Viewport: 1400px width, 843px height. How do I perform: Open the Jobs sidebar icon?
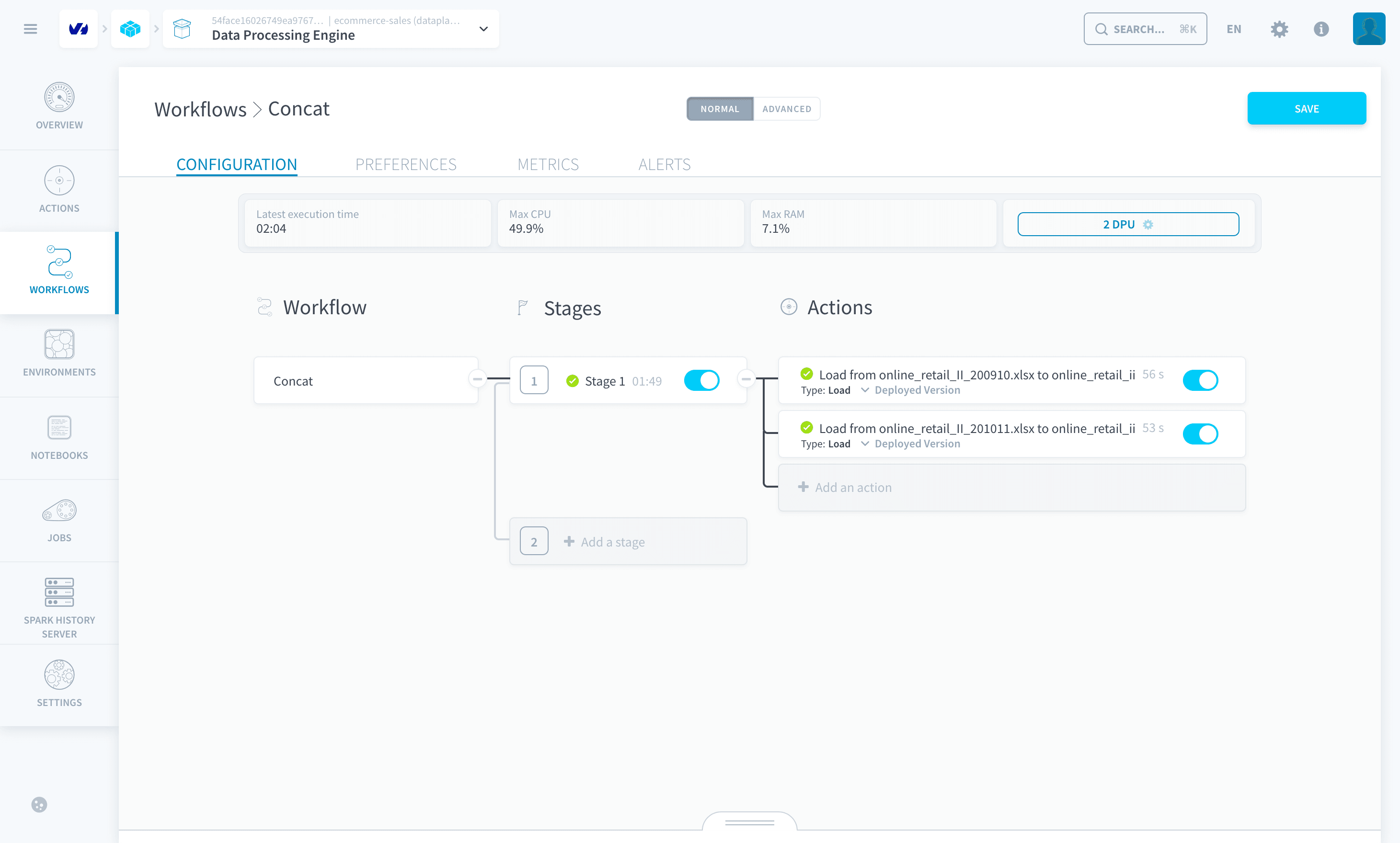(x=59, y=520)
